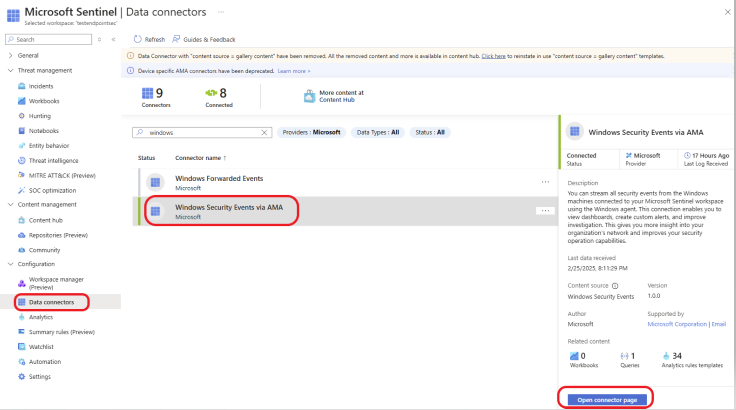Click the Email support link
The width and height of the screenshot is (736, 410).
point(718,324)
